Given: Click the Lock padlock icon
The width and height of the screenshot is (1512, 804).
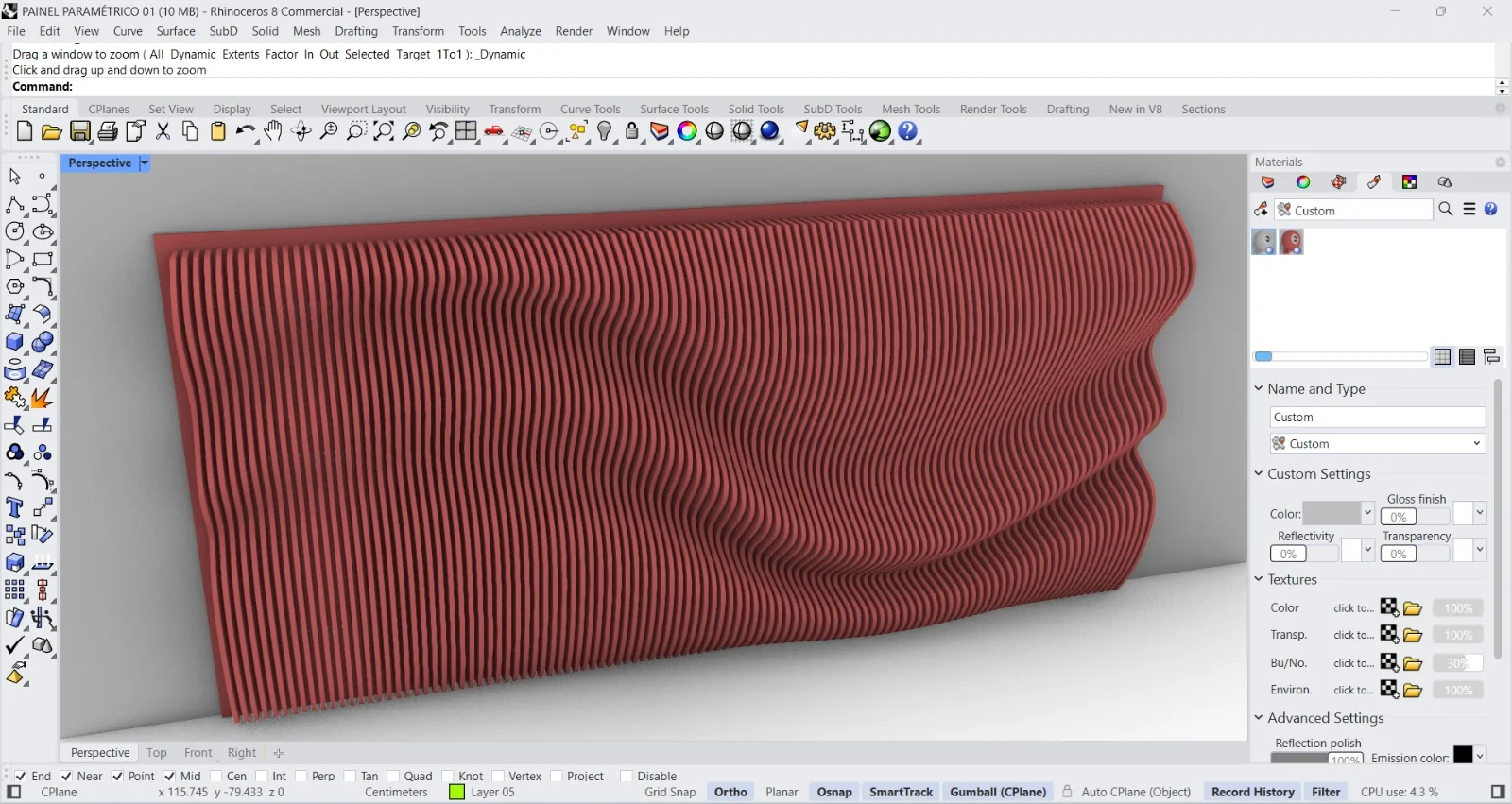Looking at the screenshot, I should pos(632,131).
